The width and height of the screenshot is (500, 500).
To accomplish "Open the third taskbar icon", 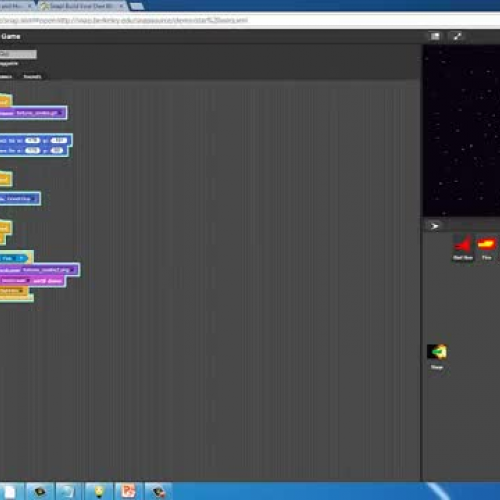I will [x=69, y=491].
